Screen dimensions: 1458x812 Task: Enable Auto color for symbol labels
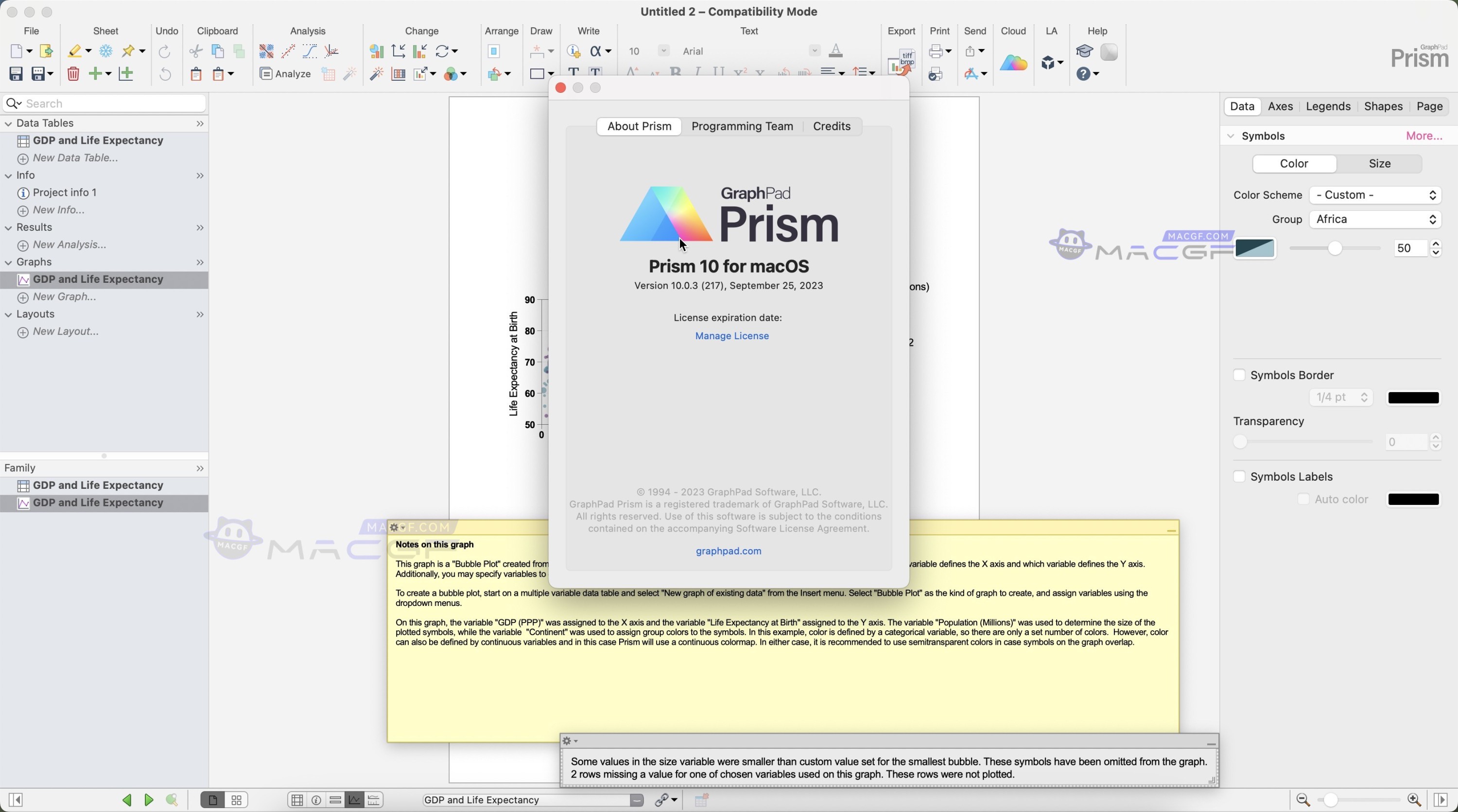1303,499
